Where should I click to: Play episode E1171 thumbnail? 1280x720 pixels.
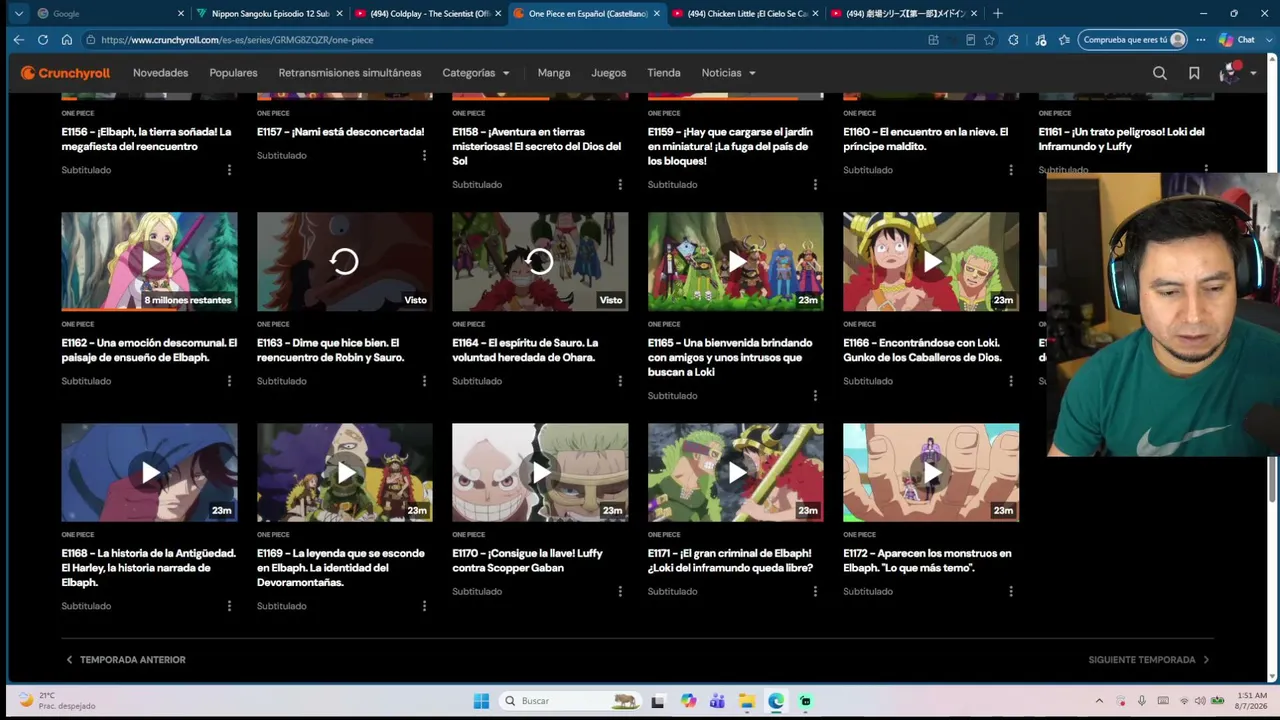[x=736, y=473]
